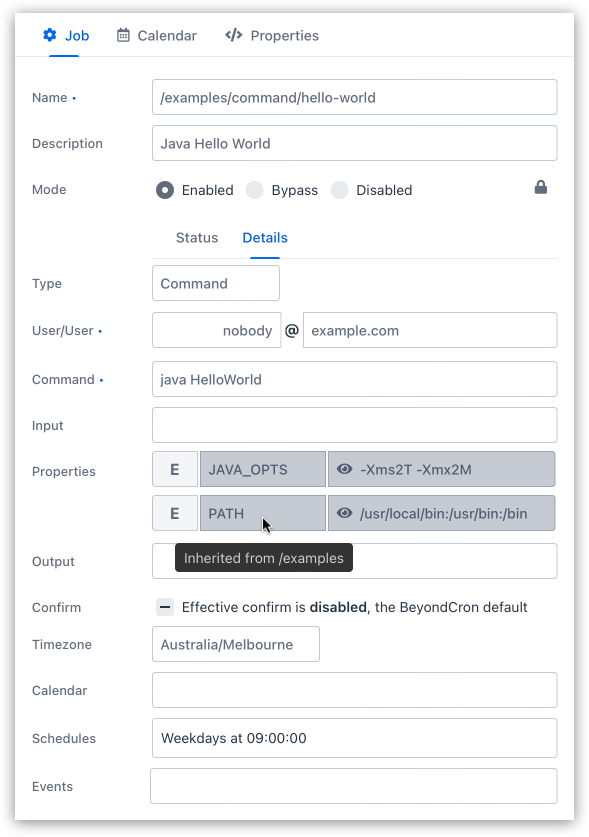589x837 pixels.
Task: Select the Bypass mode radio button
Action: (255, 190)
